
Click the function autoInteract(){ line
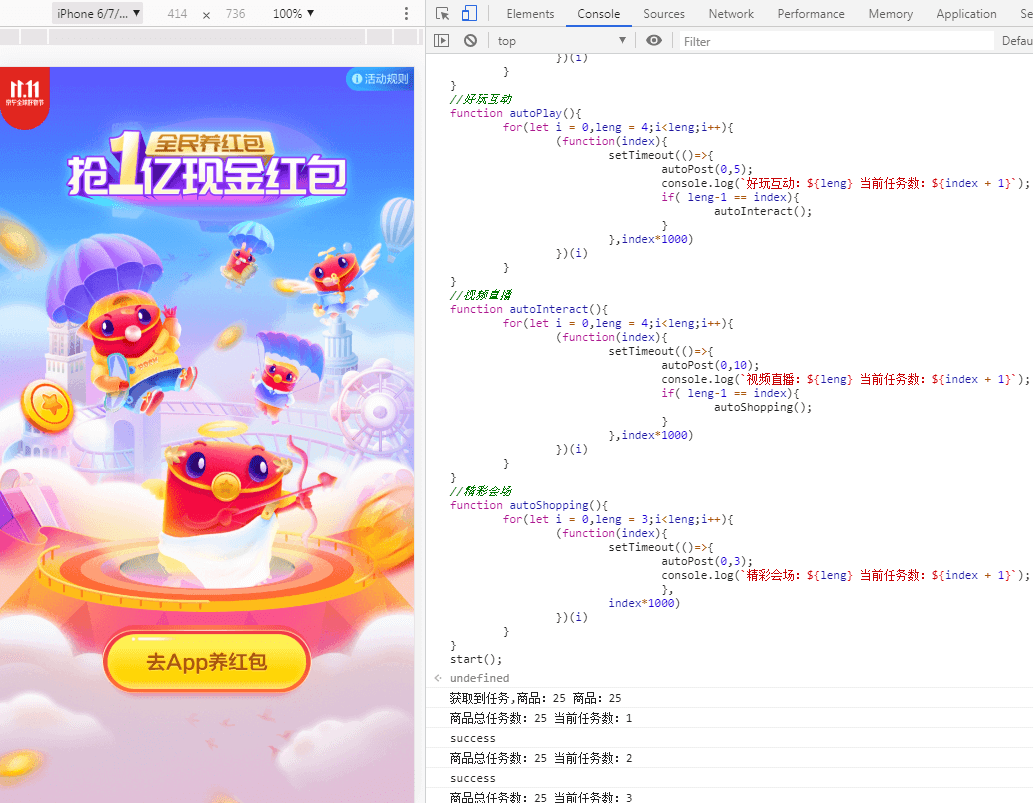528,309
